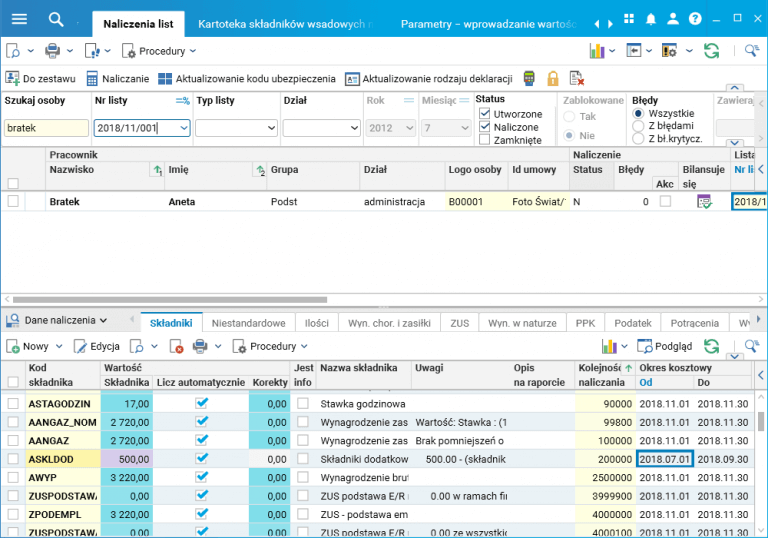Viewport: 768px width, 538px height.
Task: Select the Z błędami radio button
Action: [x=638, y=126]
